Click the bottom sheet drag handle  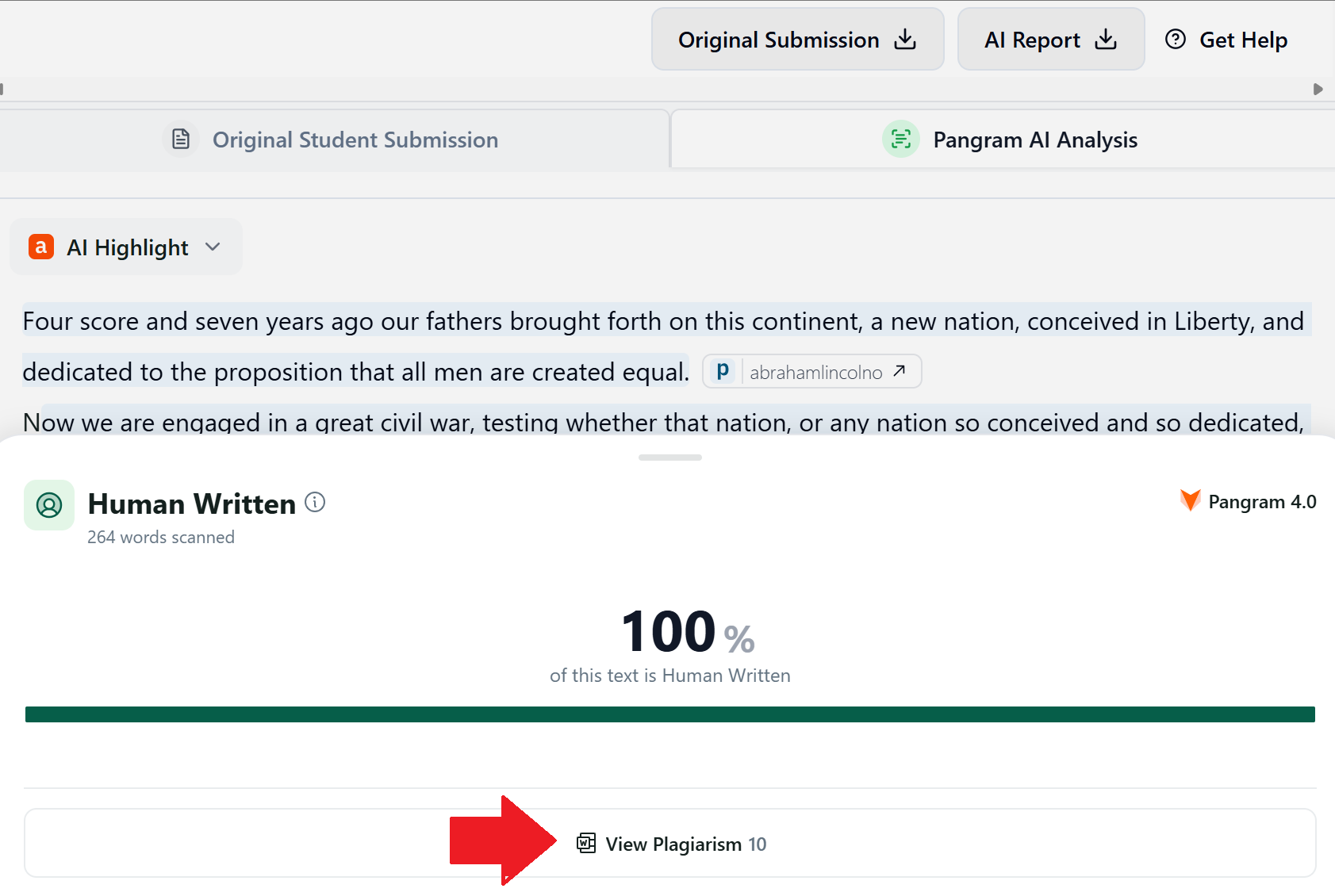pyautogui.click(x=670, y=458)
